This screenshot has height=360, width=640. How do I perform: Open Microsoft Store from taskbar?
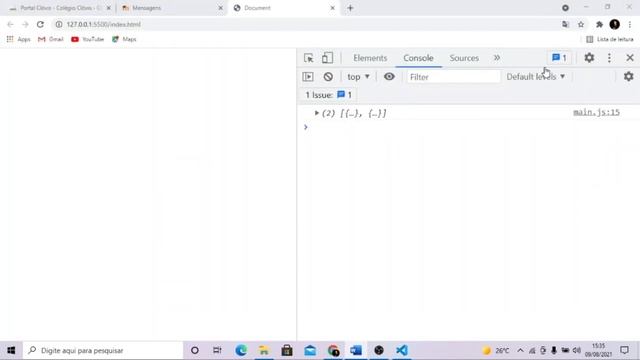tap(287, 350)
